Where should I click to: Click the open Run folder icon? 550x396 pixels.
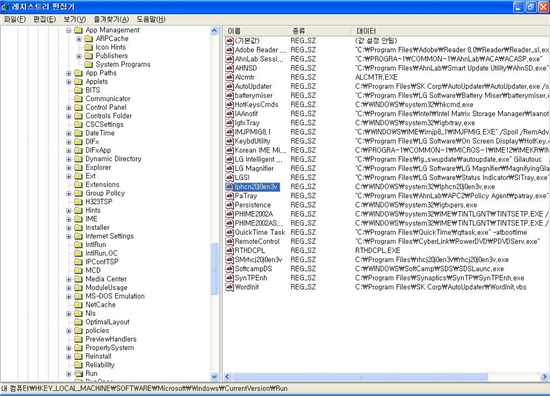tap(79, 374)
